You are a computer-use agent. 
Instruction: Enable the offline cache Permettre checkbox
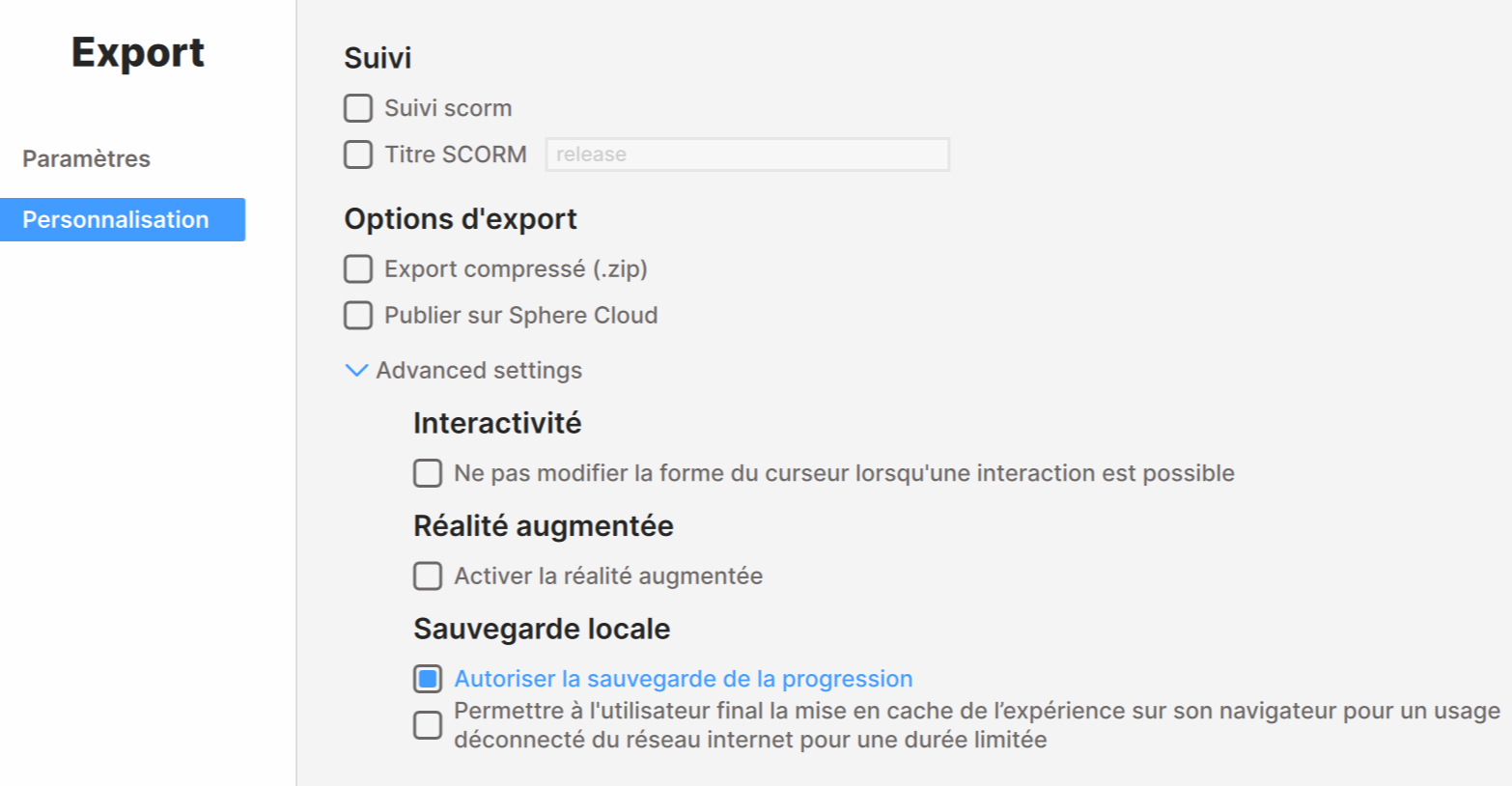(428, 725)
